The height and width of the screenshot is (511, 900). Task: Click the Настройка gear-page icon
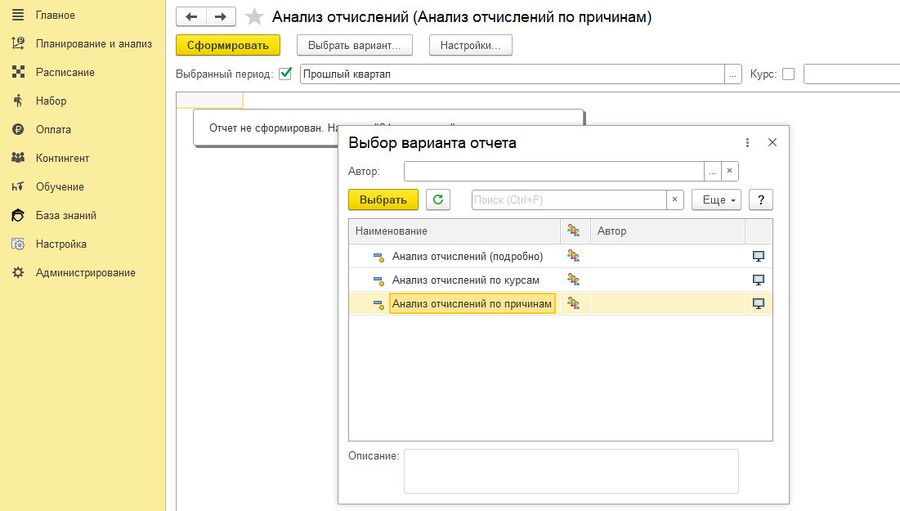click(18, 244)
